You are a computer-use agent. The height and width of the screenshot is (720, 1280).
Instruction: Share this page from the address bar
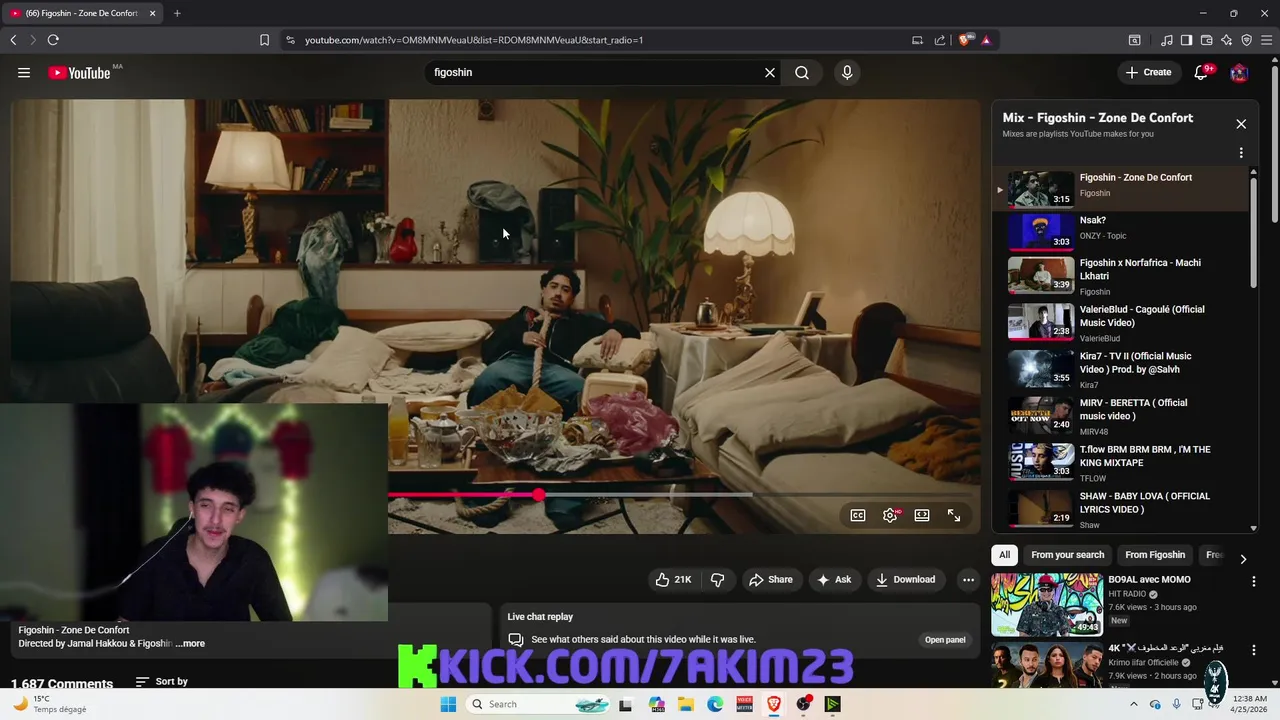[x=940, y=40]
